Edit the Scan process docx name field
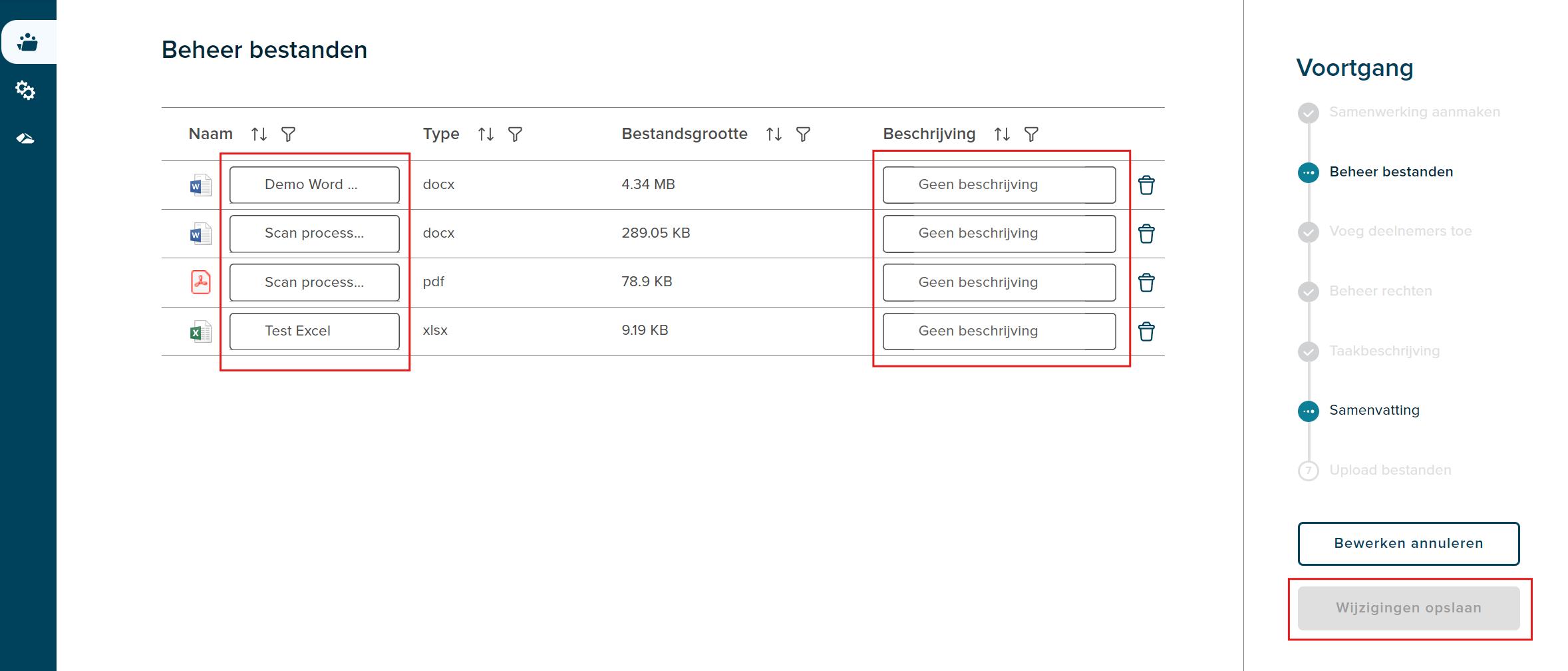This screenshot has height=671, width=1568. (x=315, y=234)
